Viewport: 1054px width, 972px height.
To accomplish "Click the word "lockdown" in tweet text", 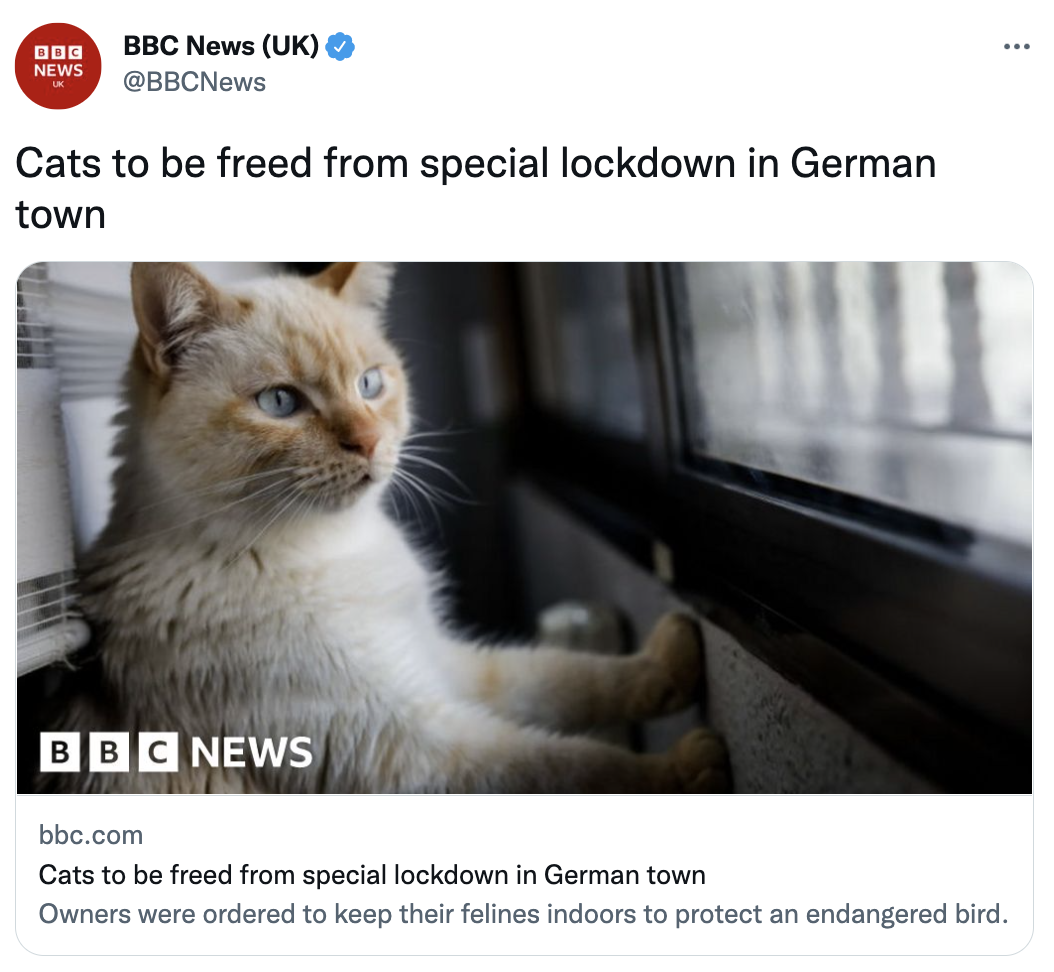I will coord(648,163).
